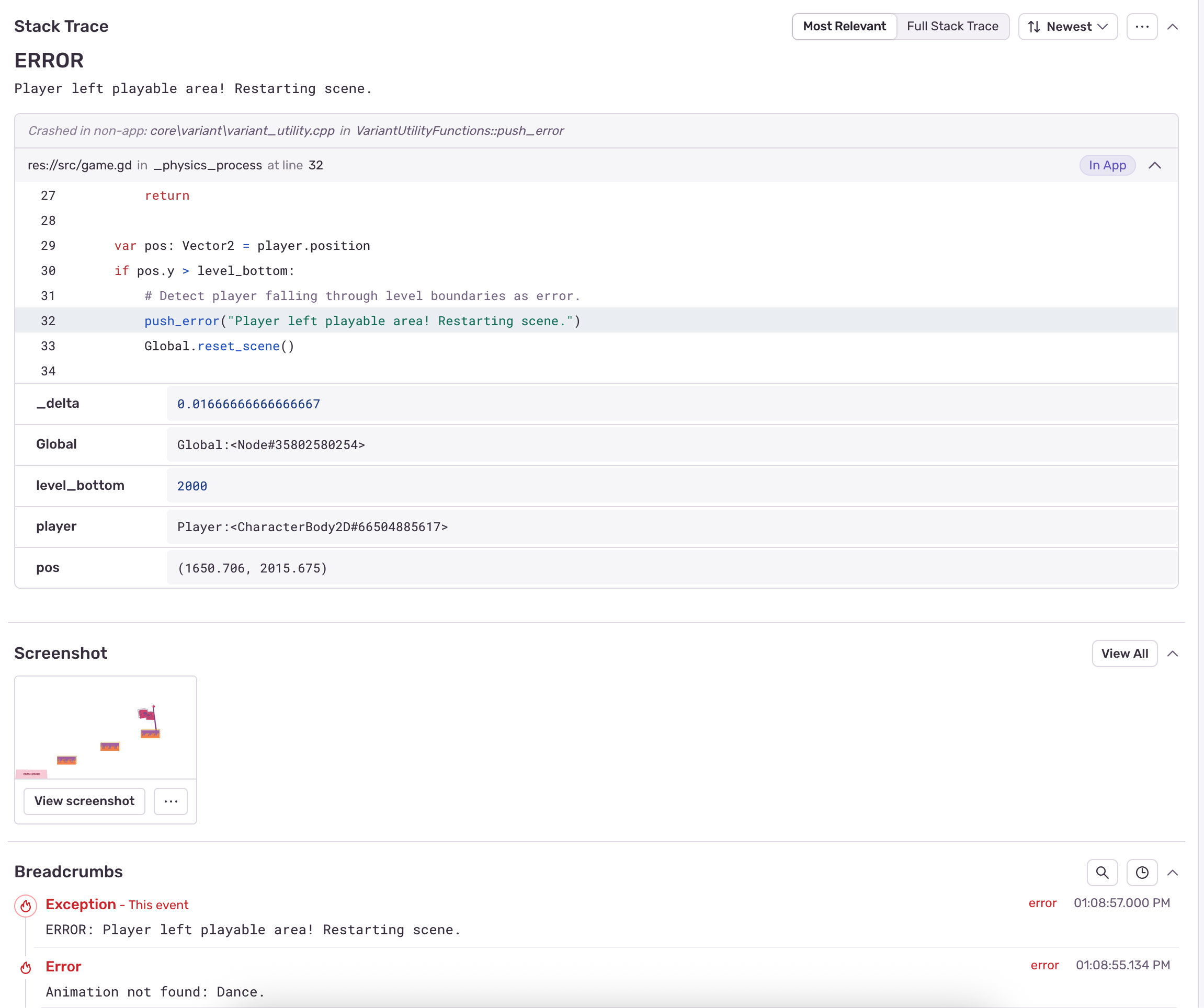1204x1008 pixels.
Task: Open screenshot more actions menu
Action: click(171, 800)
